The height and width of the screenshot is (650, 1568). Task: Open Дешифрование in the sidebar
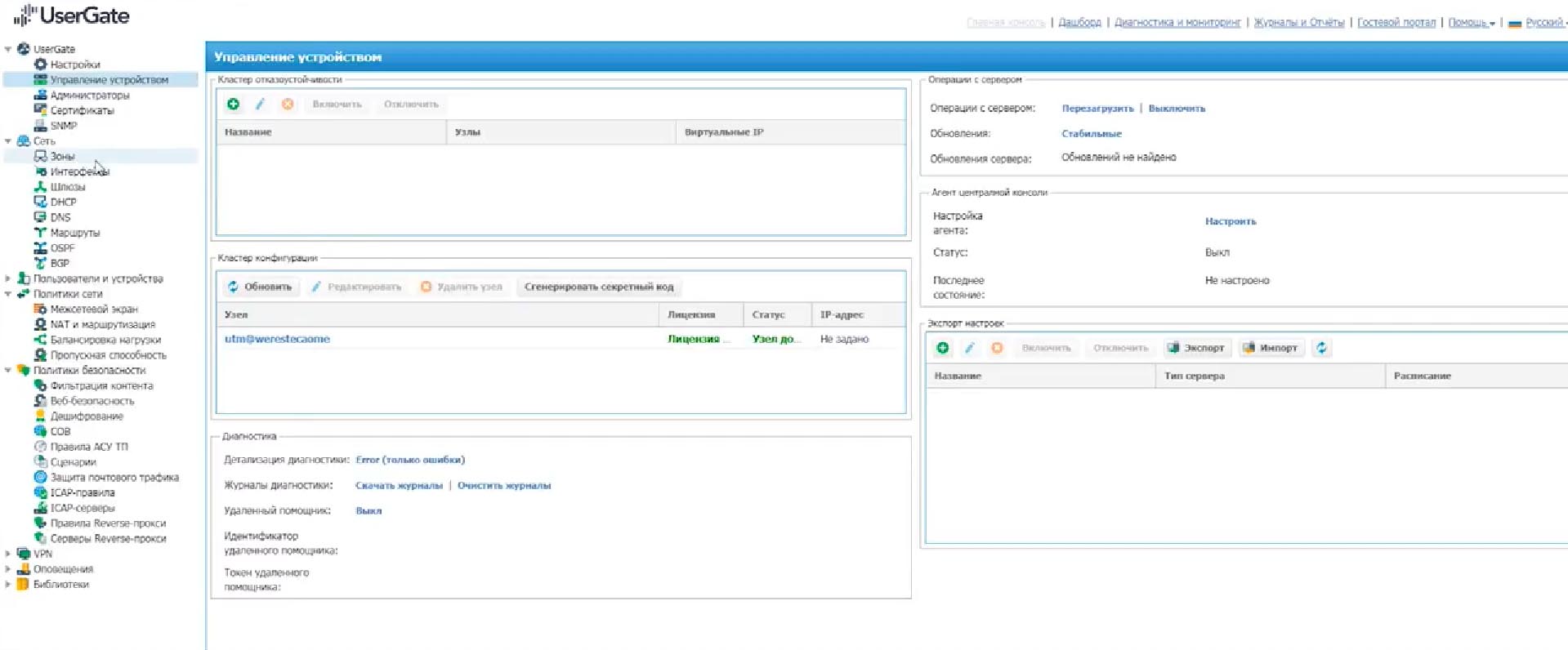point(87,416)
